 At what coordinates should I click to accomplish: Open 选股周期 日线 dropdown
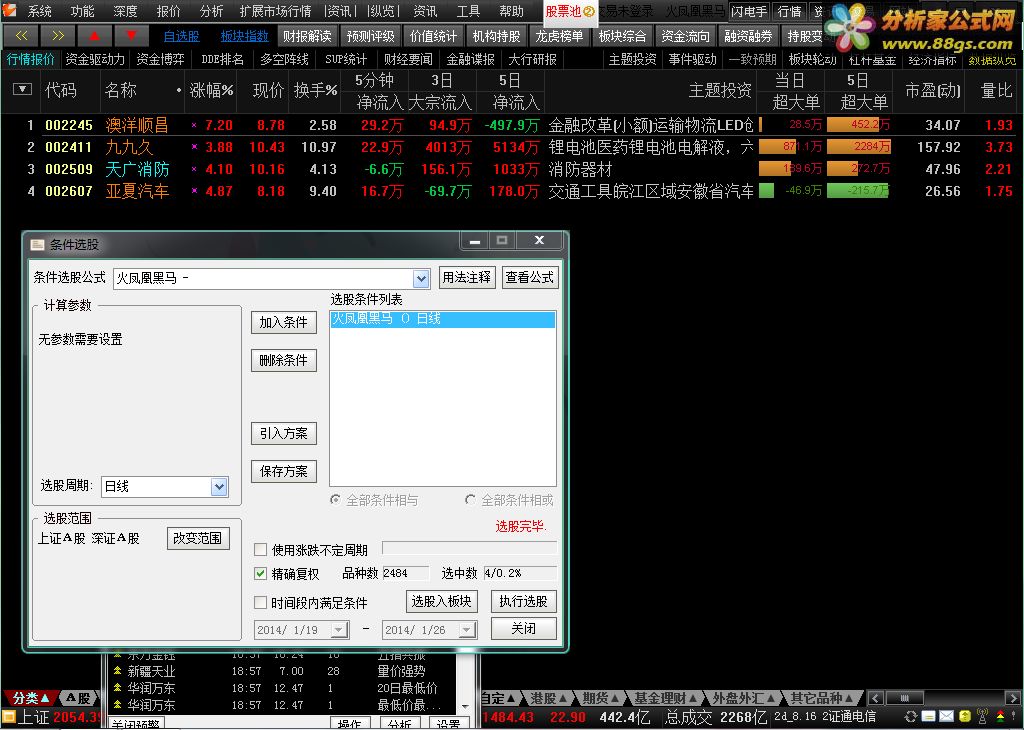point(219,486)
